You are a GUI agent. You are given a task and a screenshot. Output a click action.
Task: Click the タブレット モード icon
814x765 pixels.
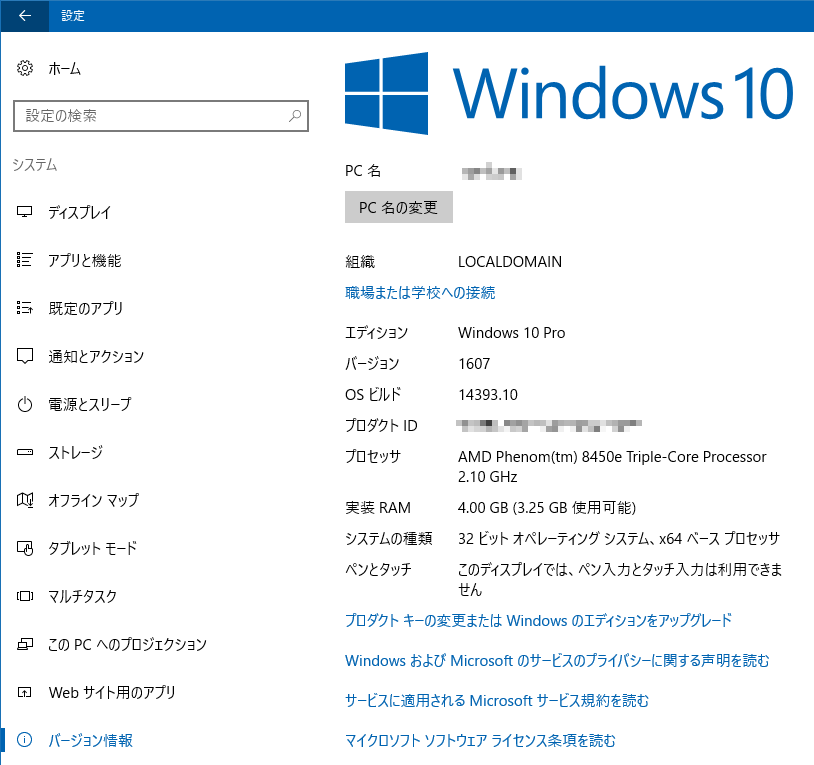point(24,548)
